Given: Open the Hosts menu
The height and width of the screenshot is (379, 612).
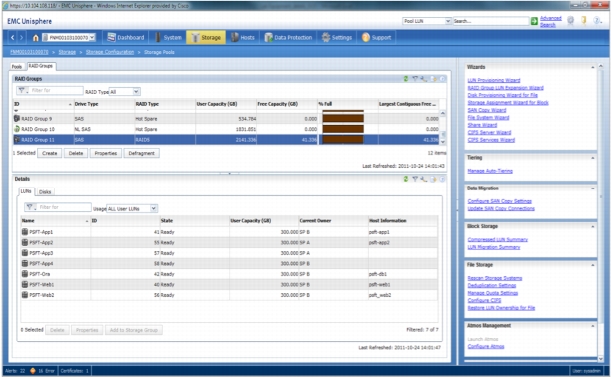Looking at the screenshot, I should (242, 37).
